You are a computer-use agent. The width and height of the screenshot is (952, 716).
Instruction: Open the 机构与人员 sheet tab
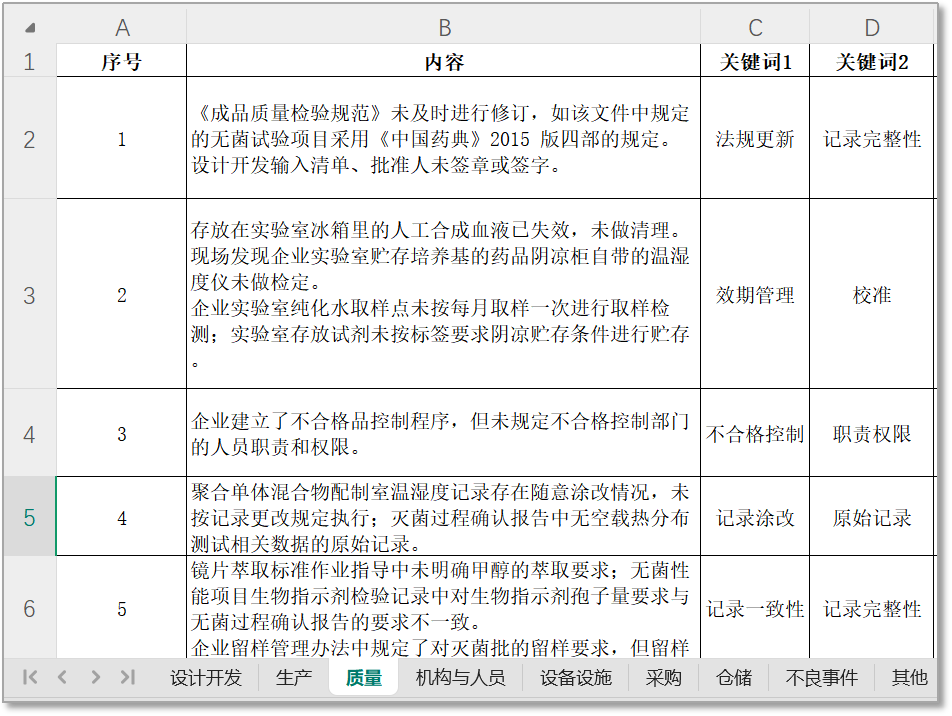coord(461,677)
